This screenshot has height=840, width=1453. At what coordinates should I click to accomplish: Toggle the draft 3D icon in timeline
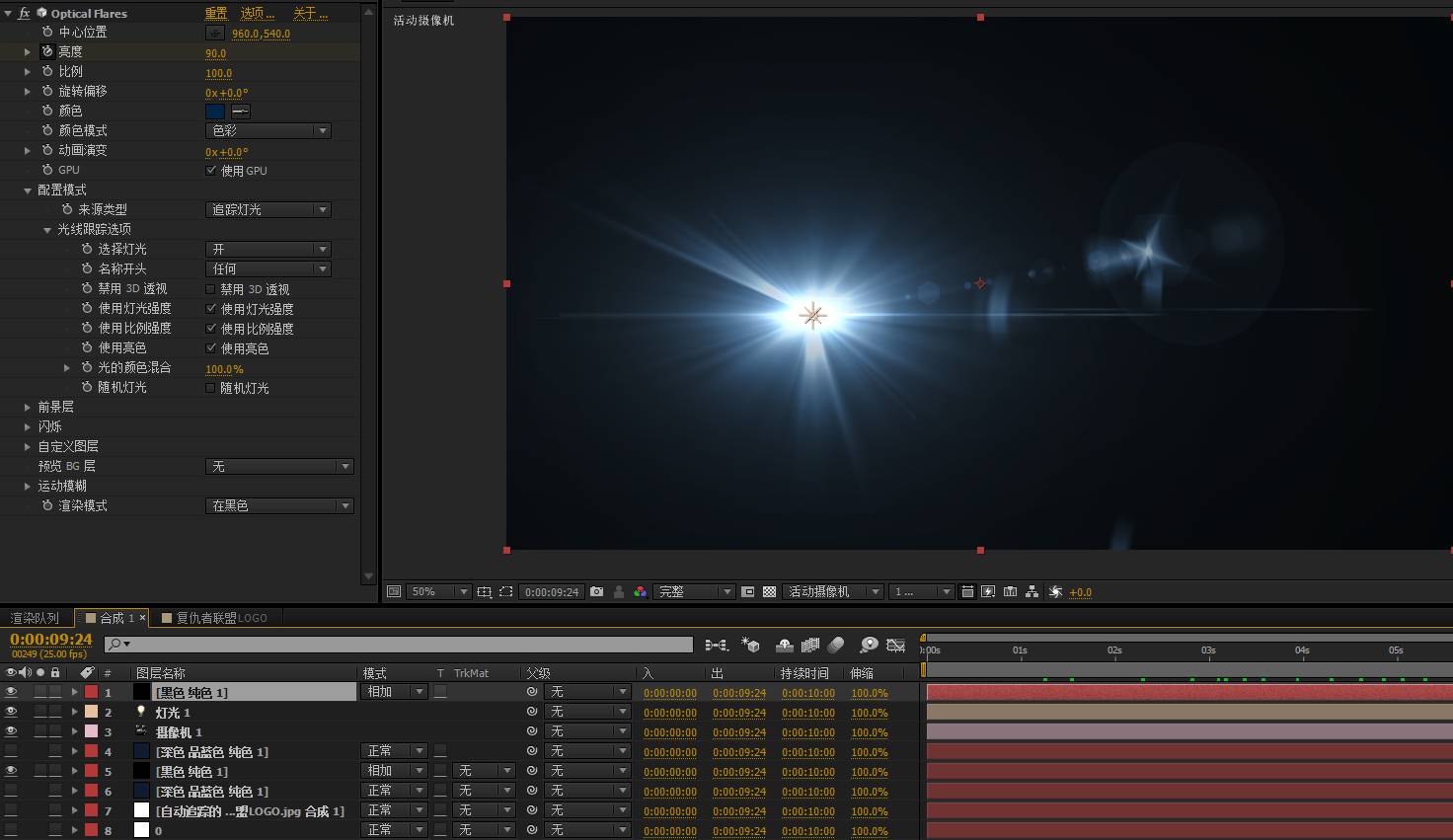click(750, 645)
